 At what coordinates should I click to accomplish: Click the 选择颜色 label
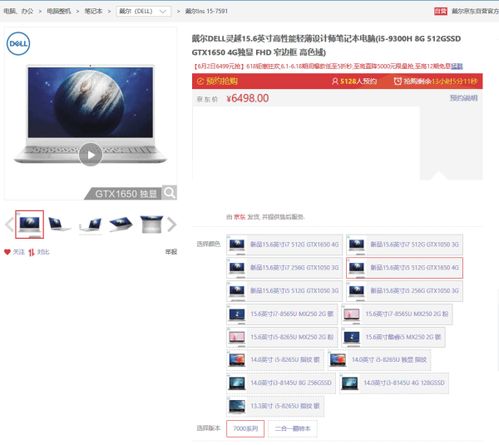coord(208,244)
